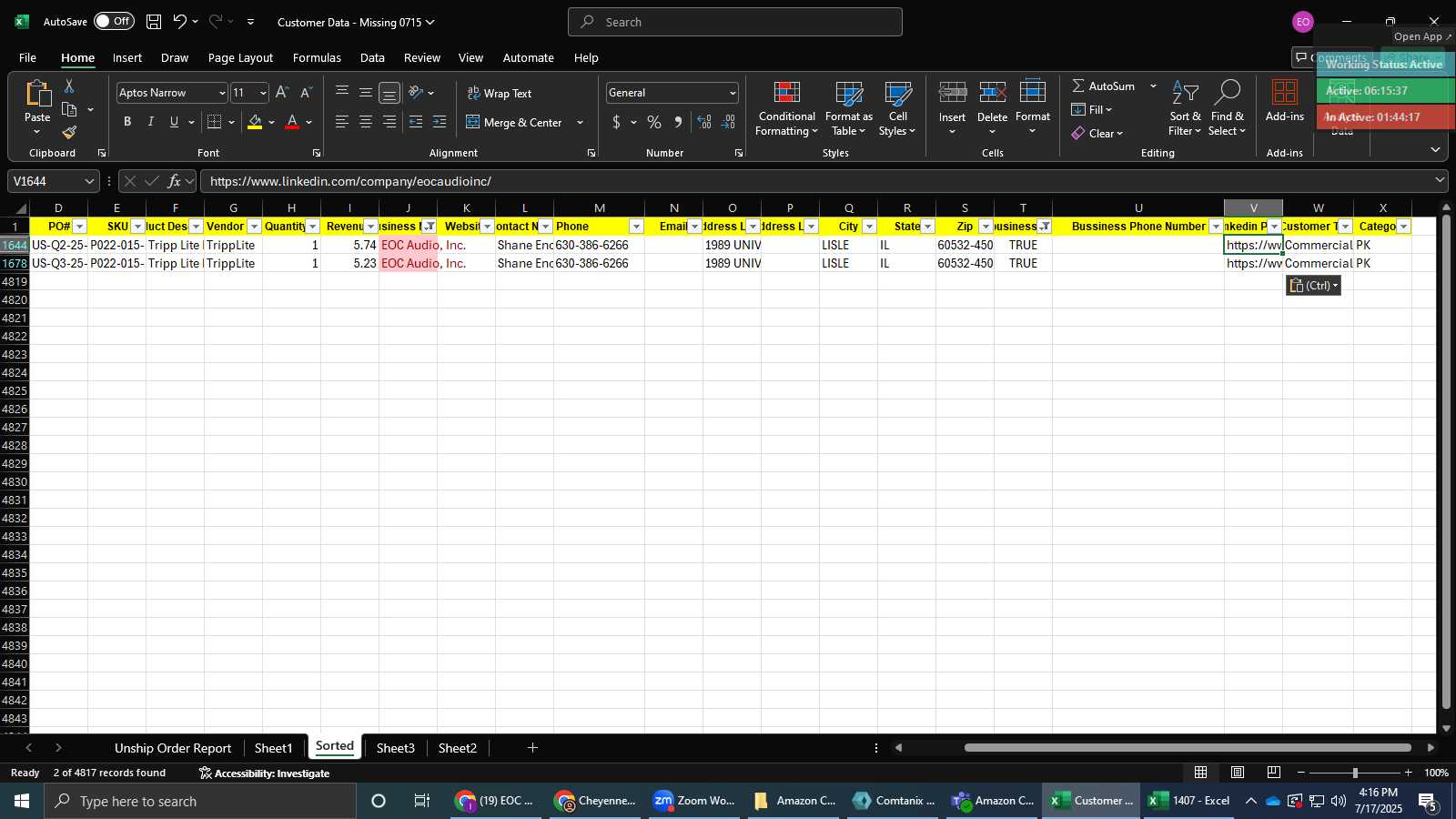Open Conditional Formatting menu
1456x819 pixels.
point(787,108)
